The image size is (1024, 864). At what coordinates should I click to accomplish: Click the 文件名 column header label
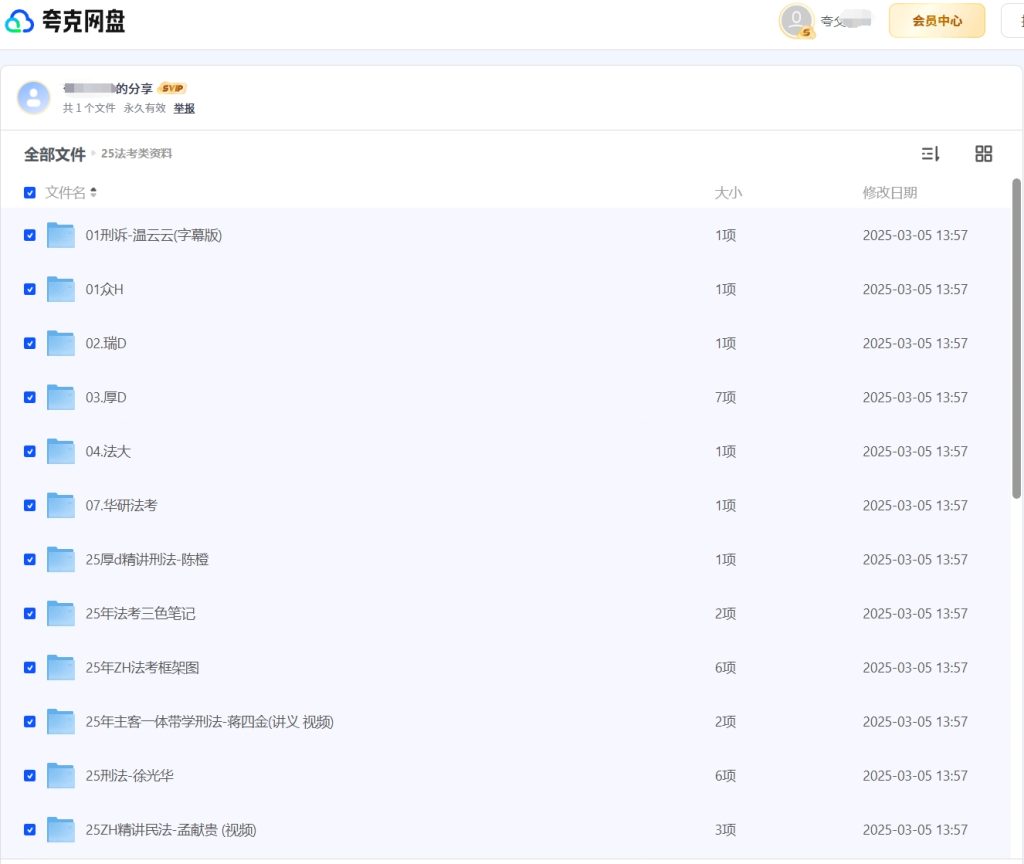tap(65, 193)
